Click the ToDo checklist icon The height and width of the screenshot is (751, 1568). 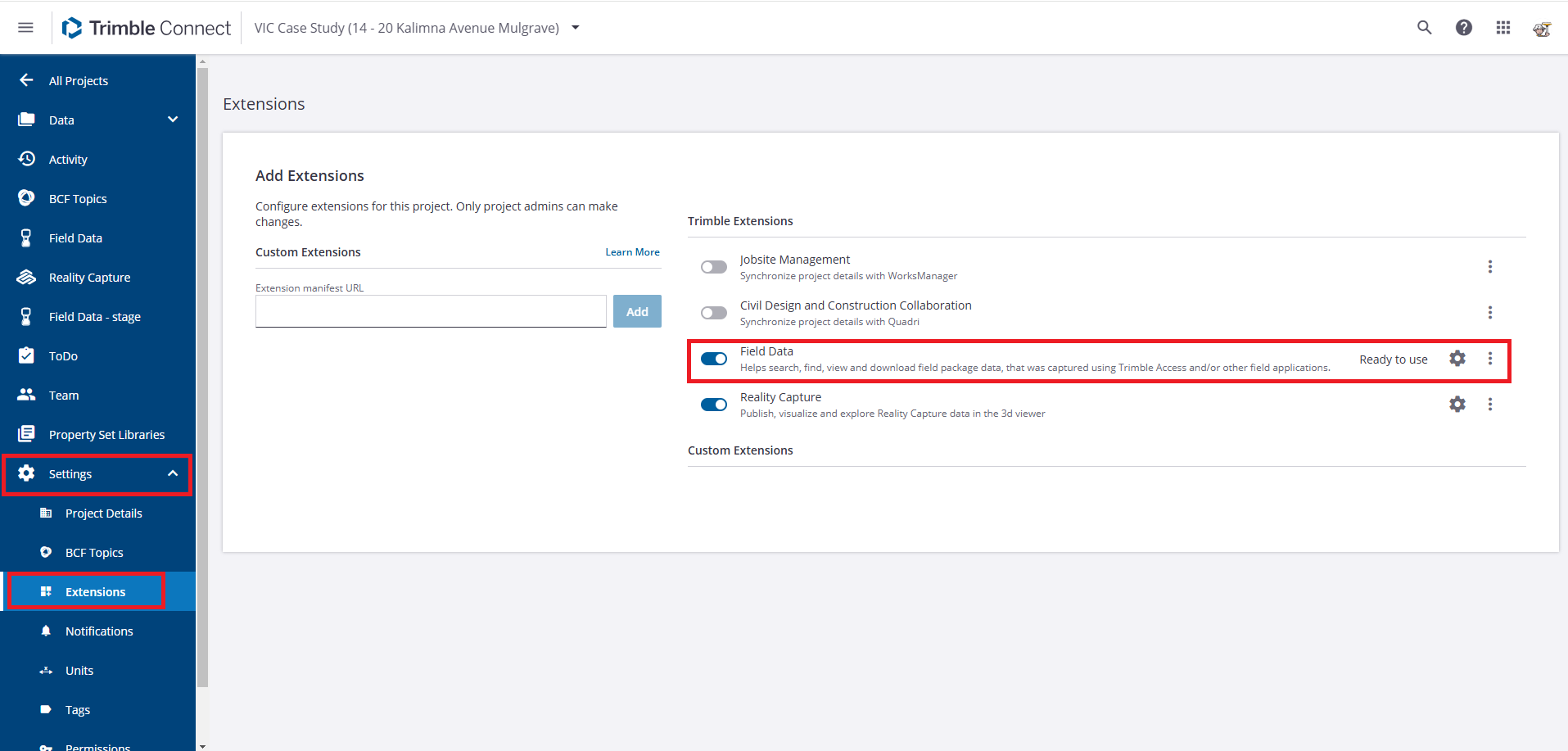coord(26,355)
